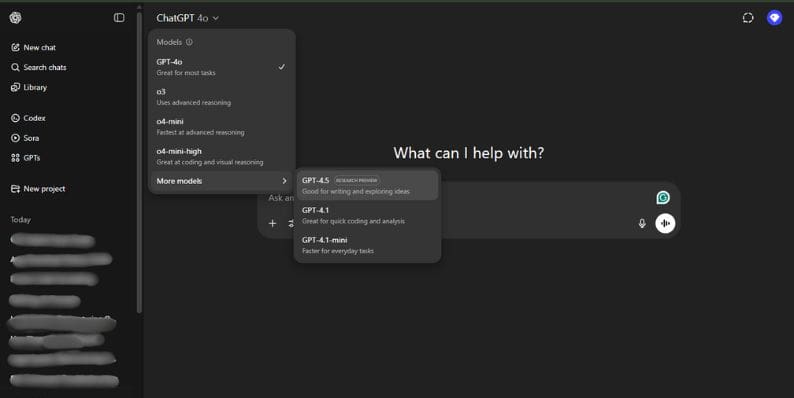Click the sidebar vertical scrollbar

(139, 162)
